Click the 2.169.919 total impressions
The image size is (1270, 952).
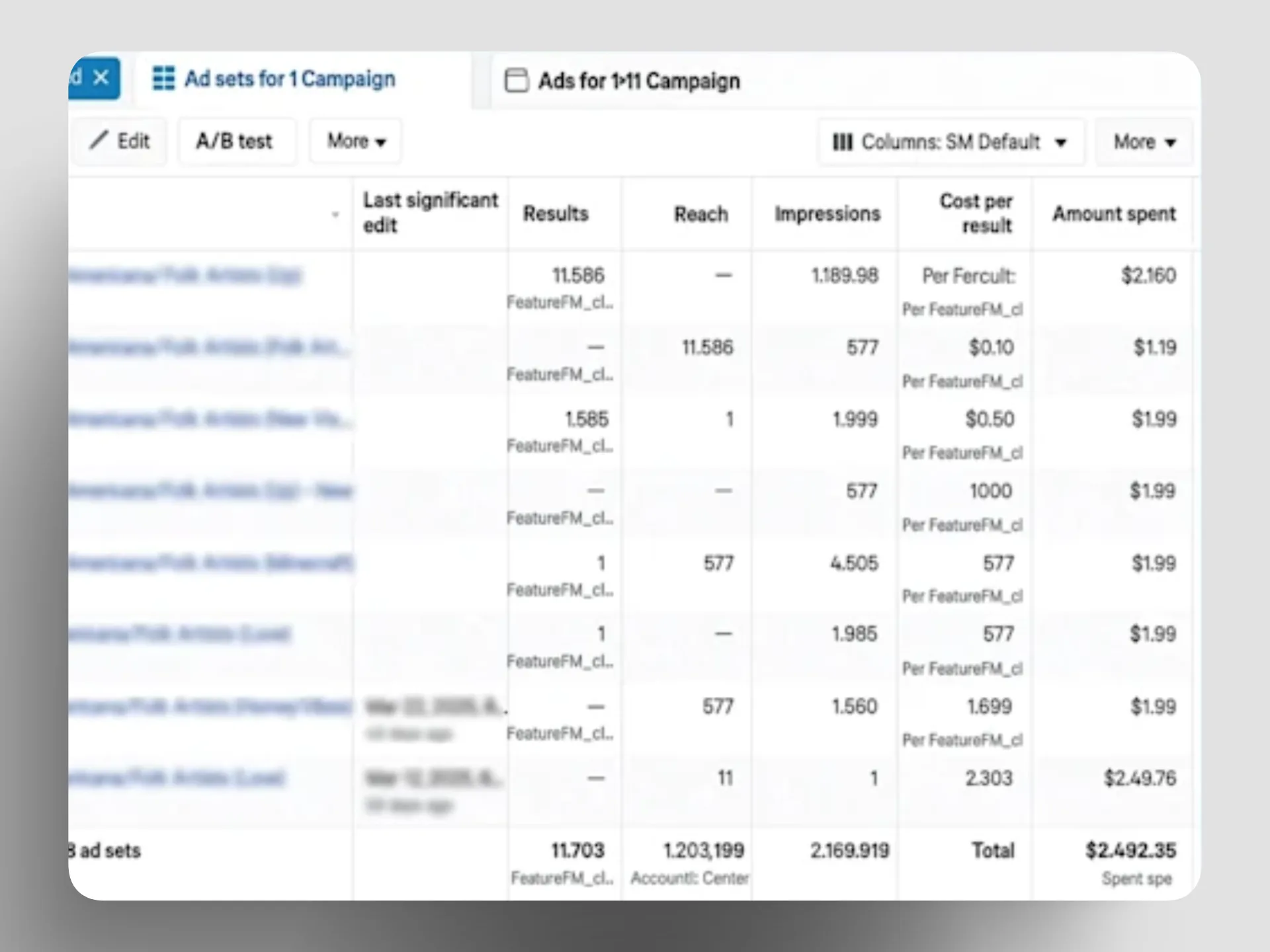pyautogui.click(x=849, y=850)
